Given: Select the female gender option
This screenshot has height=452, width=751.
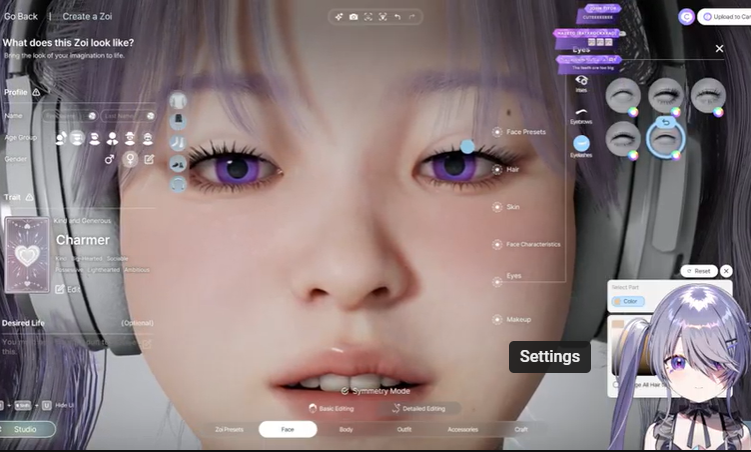Looking at the screenshot, I should (x=129, y=159).
